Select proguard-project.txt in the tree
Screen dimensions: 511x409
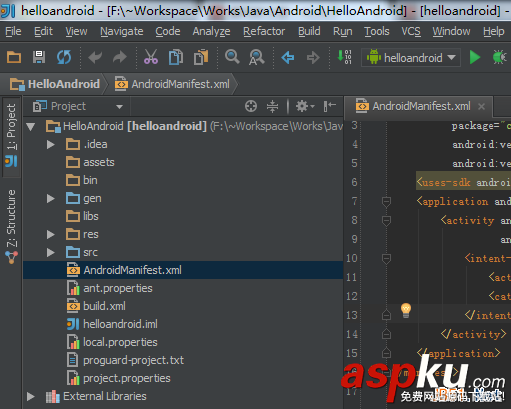[x=125, y=360]
